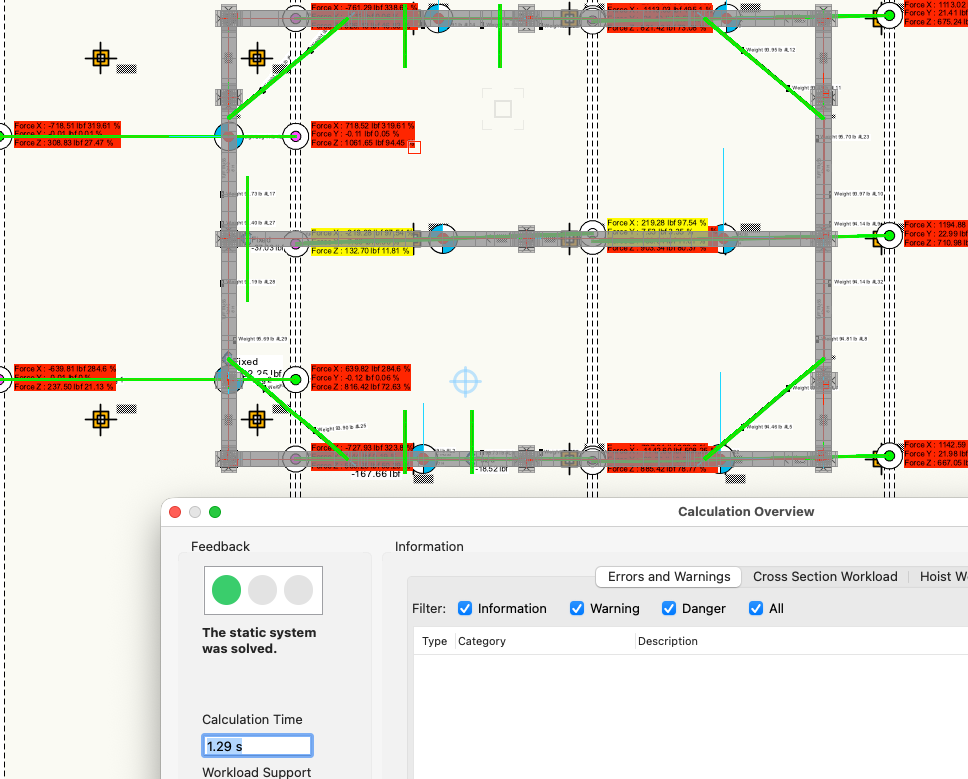Click the gray square frame marker in the drawing
This screenshot has width=968, height=779.
[x=503, y=108]
